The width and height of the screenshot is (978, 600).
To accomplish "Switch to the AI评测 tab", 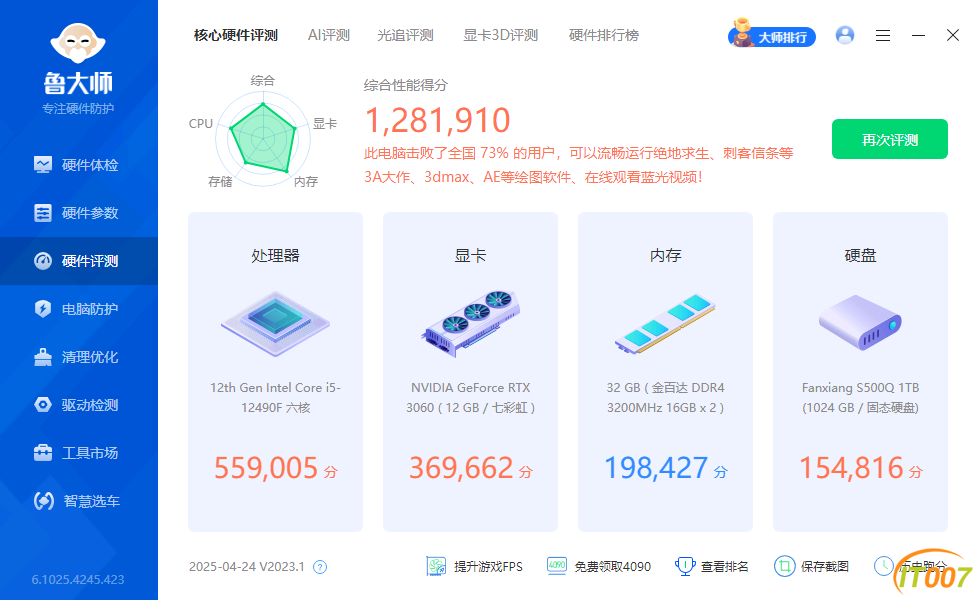I will pyautogui.click(x=329, y=36).
